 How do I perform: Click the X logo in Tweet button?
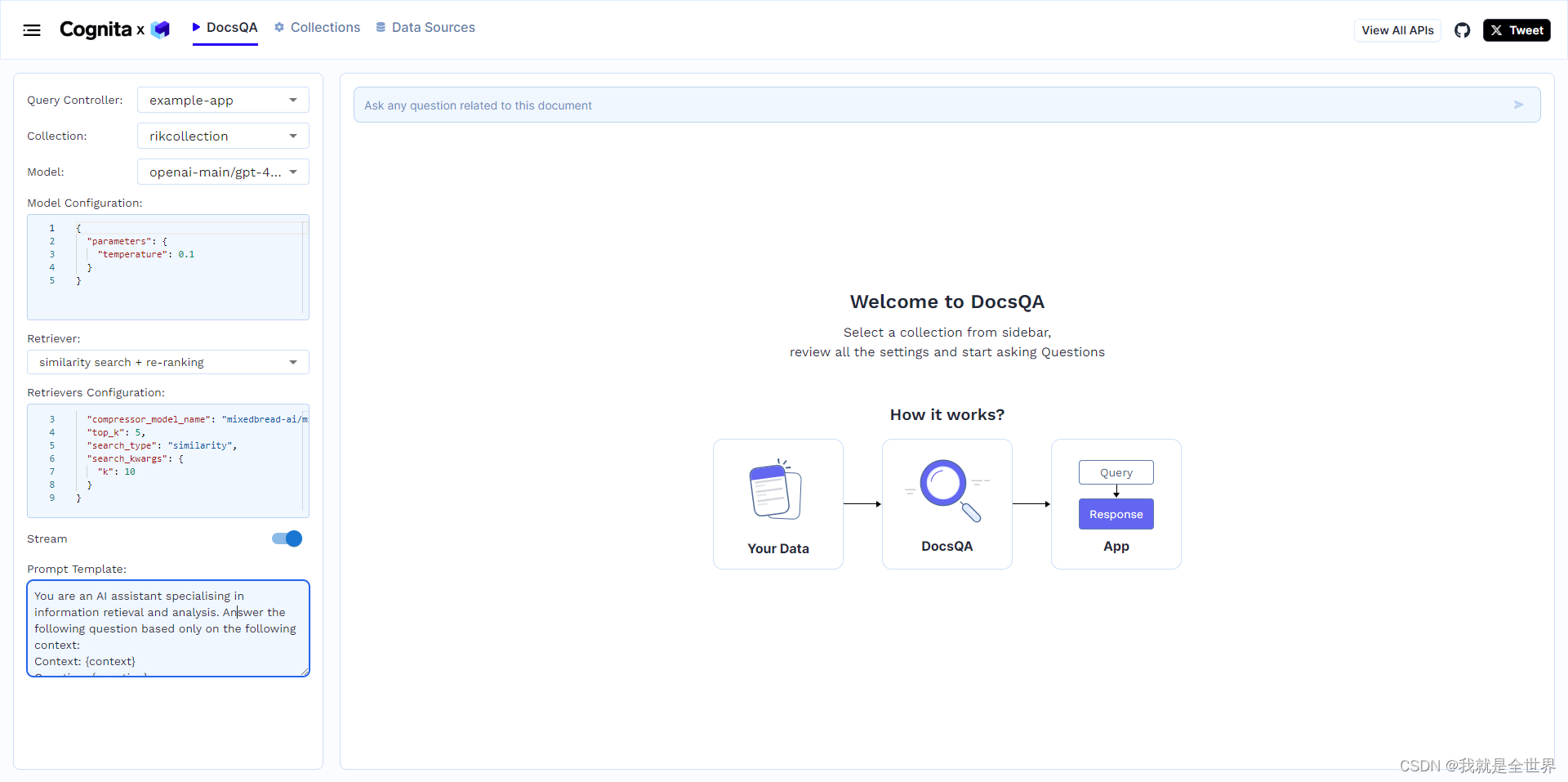click(1496, 30)
